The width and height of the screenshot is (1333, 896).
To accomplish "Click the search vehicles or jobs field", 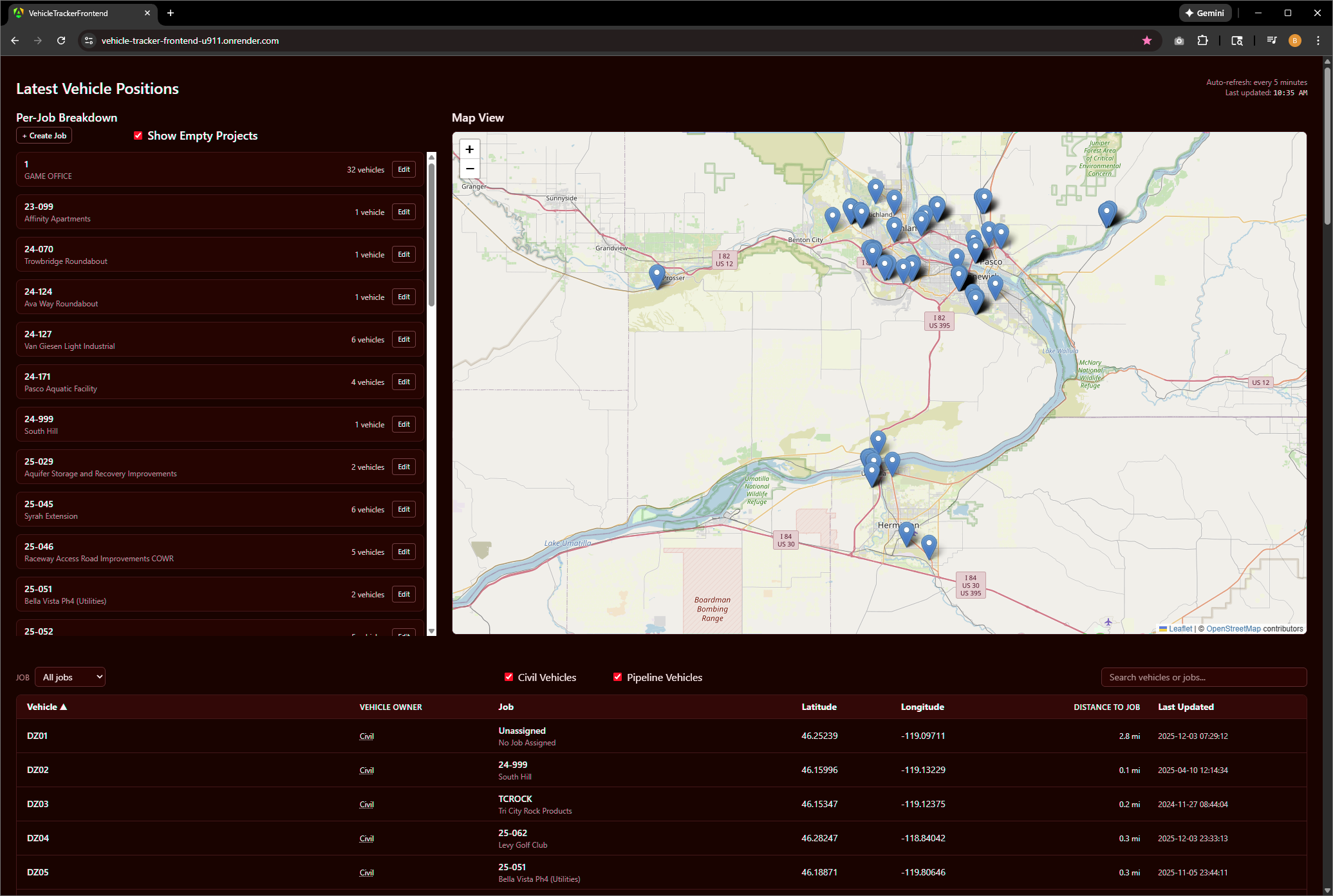I will tap(1203, 677).
